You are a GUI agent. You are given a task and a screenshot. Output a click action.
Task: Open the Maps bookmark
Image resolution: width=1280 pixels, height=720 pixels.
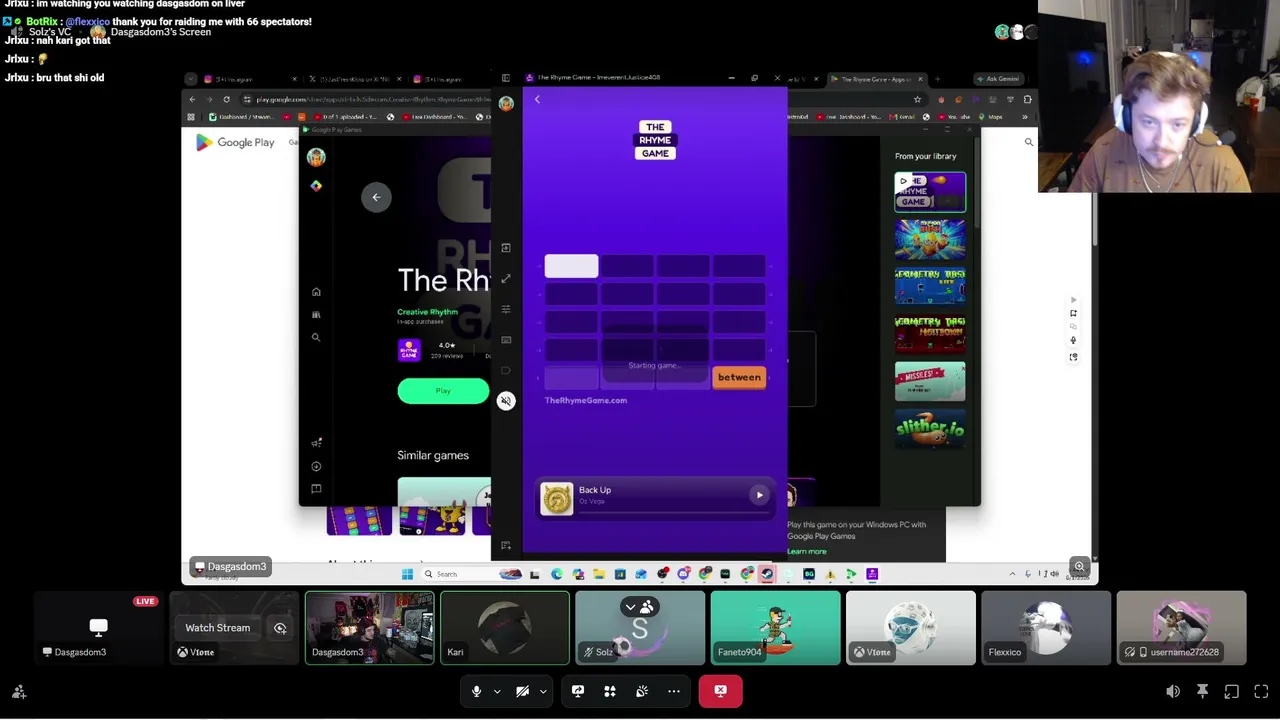point(991,117)
